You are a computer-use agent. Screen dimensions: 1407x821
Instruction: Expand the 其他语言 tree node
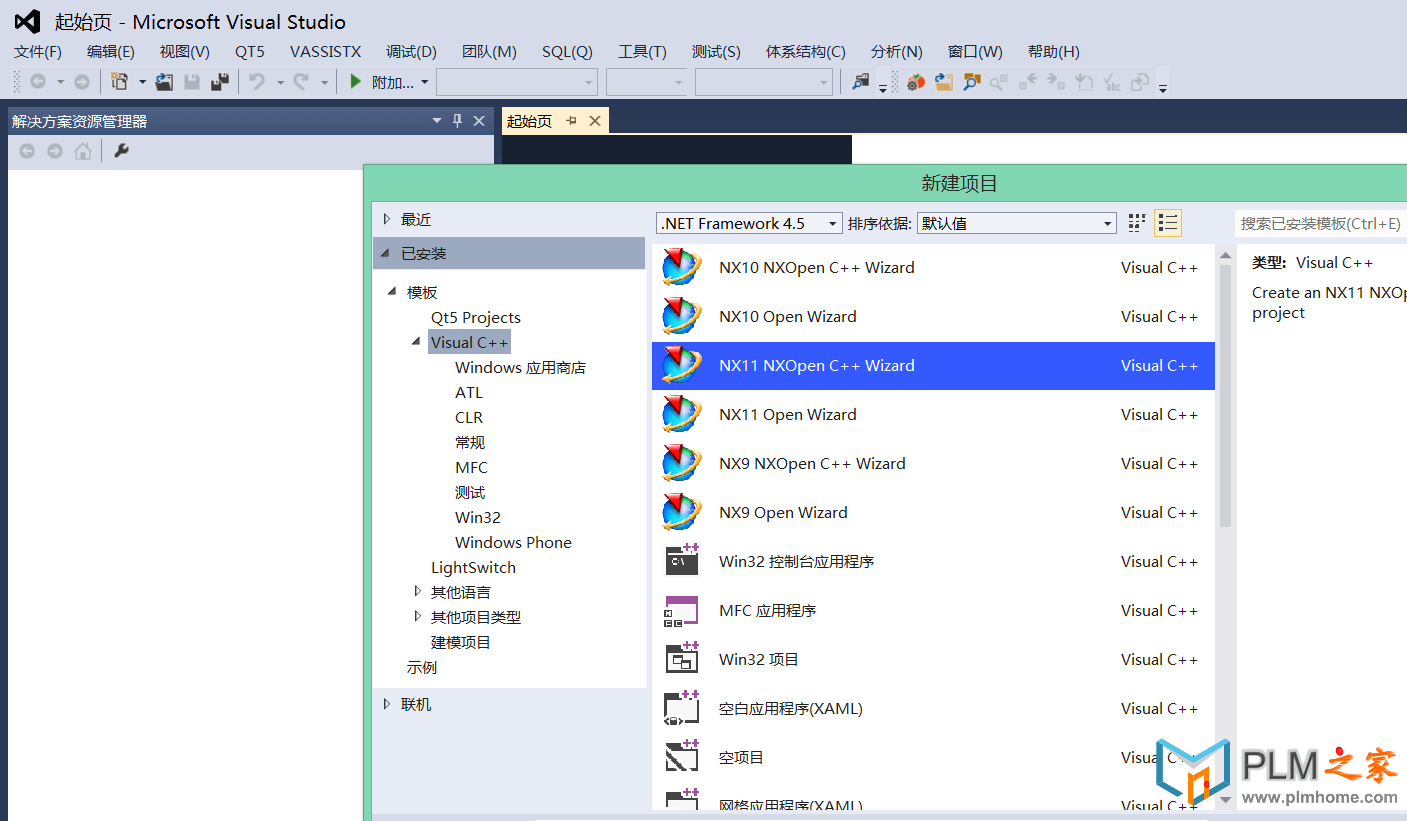pos(417,592)
